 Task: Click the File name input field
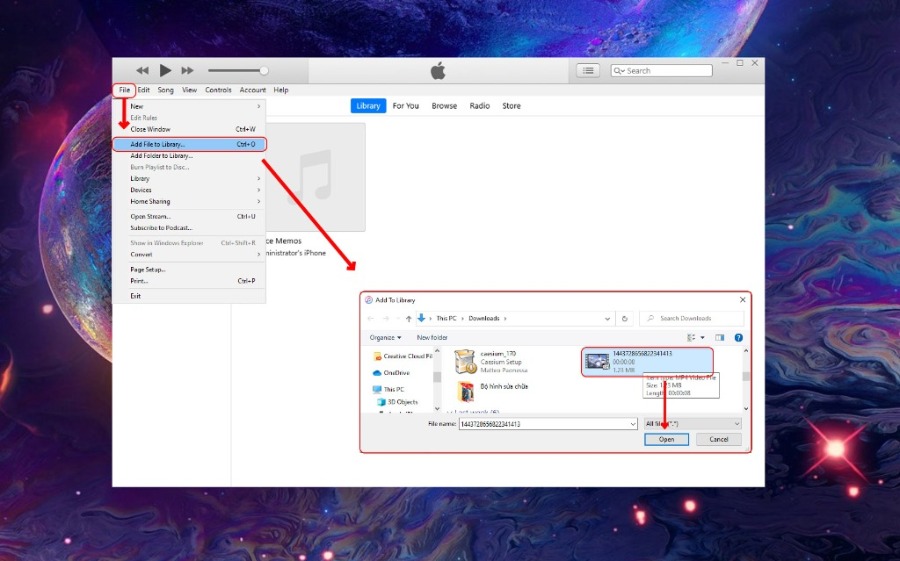544,424
